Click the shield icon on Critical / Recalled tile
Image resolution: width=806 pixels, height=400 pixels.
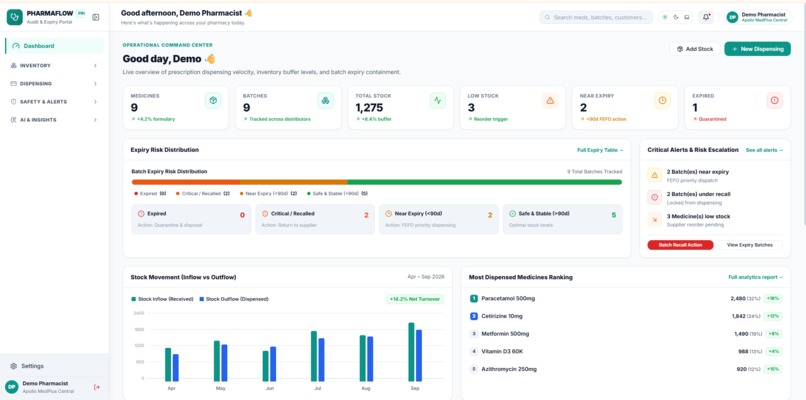(x=265, y=213)
